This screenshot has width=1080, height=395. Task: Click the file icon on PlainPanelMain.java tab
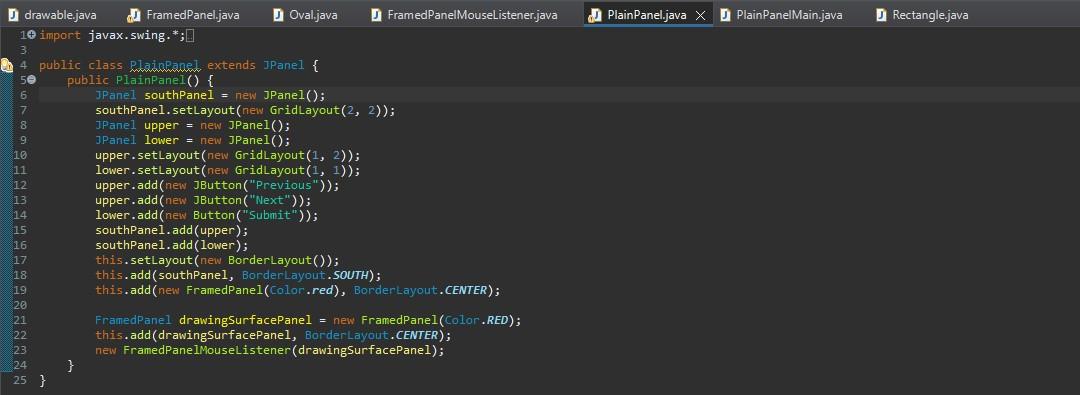(x=725, y=14)
